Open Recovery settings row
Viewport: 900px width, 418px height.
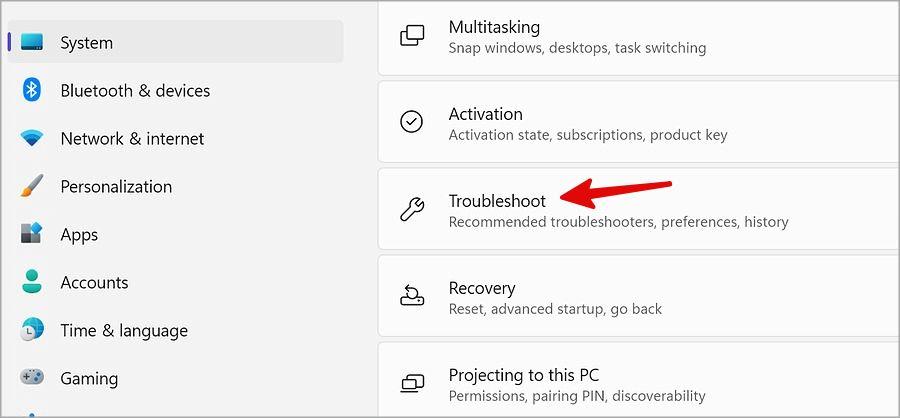coord(638,296)
